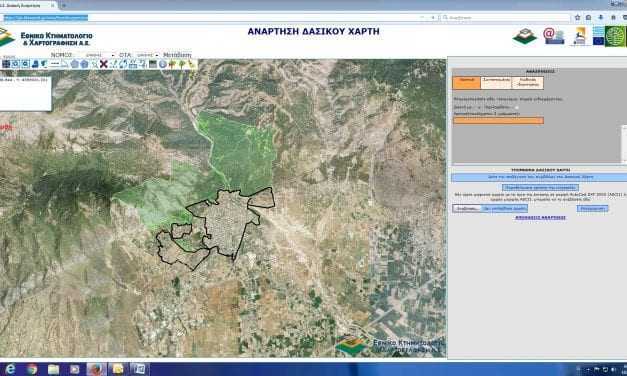This screenshot has width=627, height=376.
Task: Click the browser bookmark star icon
Action: [577, 18]
